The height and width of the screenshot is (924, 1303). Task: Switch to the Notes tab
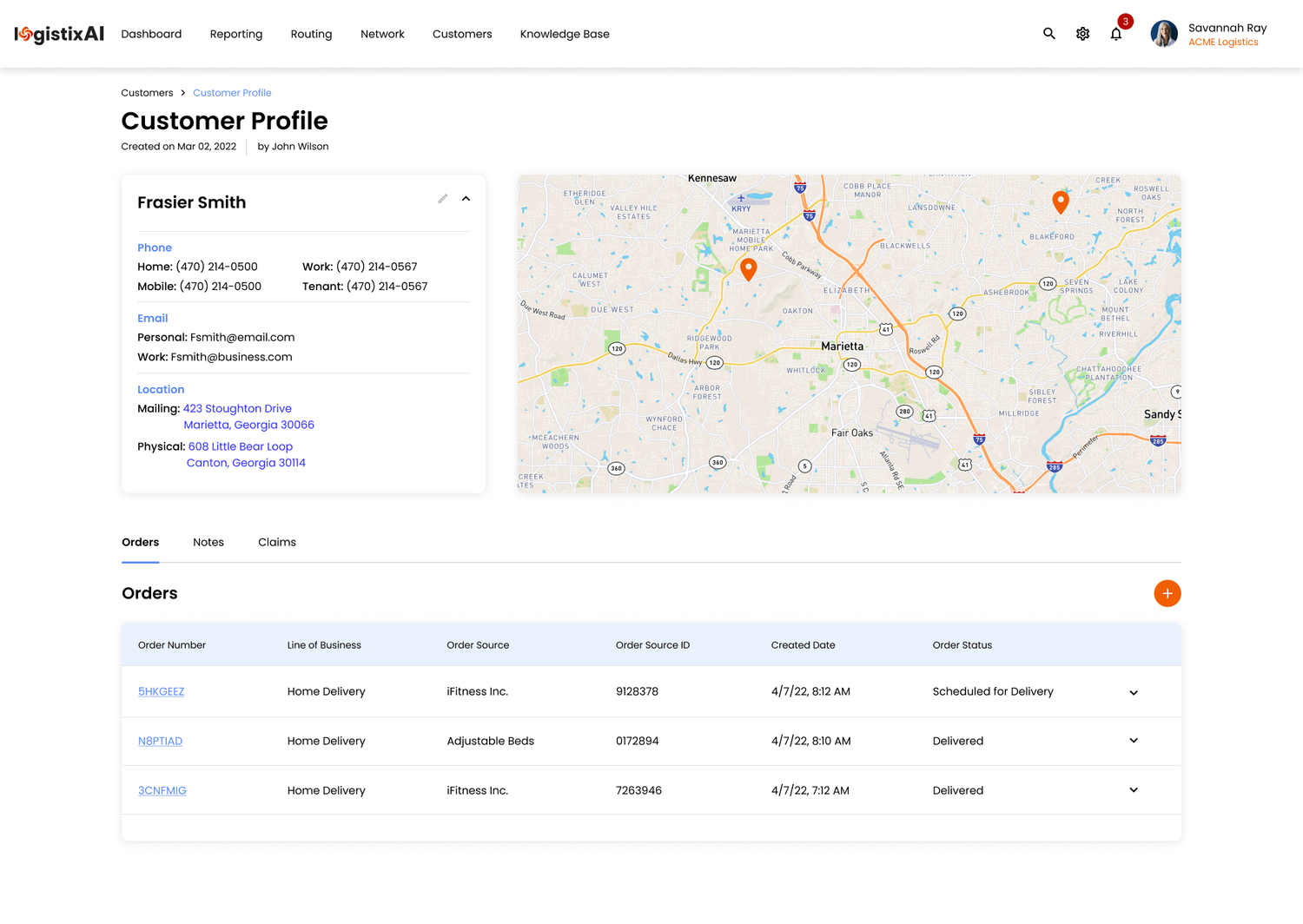point(208,542)
